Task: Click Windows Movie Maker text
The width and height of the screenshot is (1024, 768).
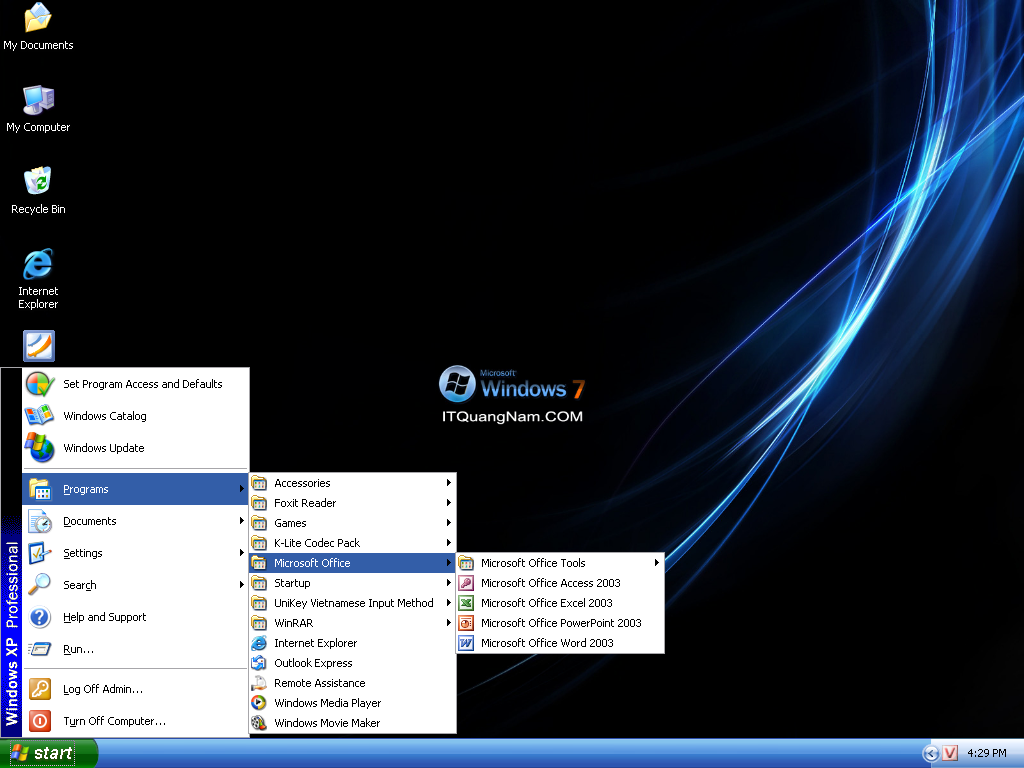Action: click(x=327, y=723)
